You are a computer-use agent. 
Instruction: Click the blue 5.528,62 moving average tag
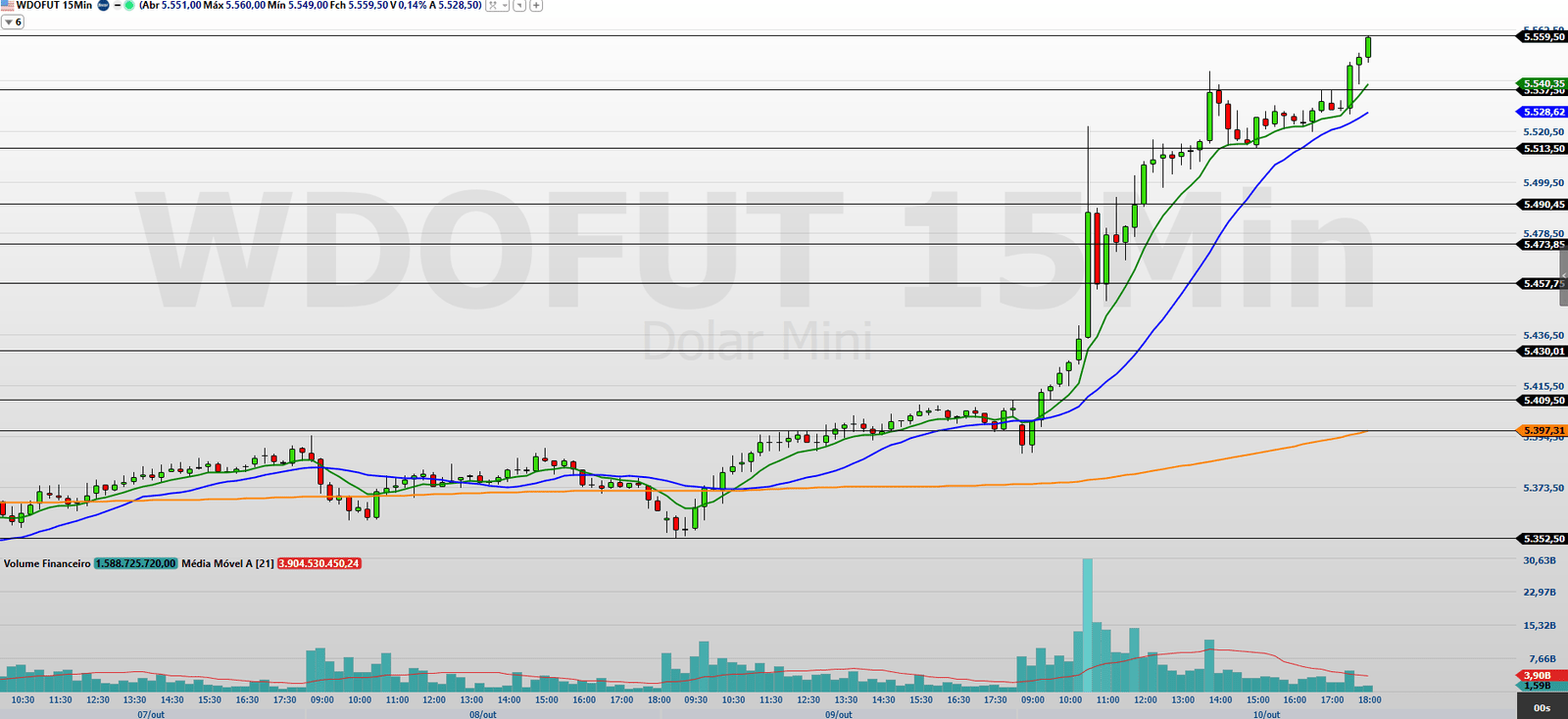tap(1543, 113)
